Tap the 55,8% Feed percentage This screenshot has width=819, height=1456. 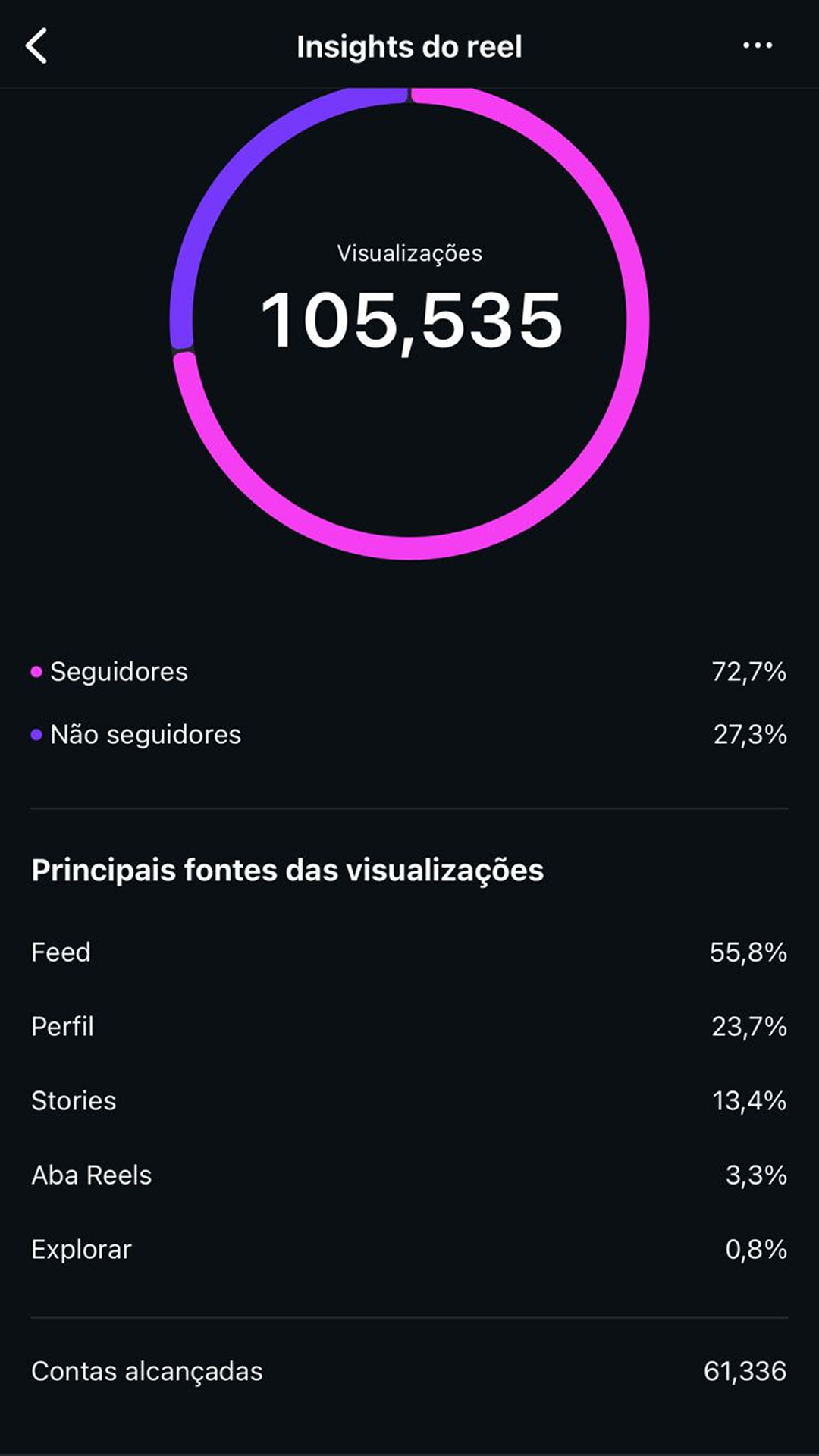748,952
